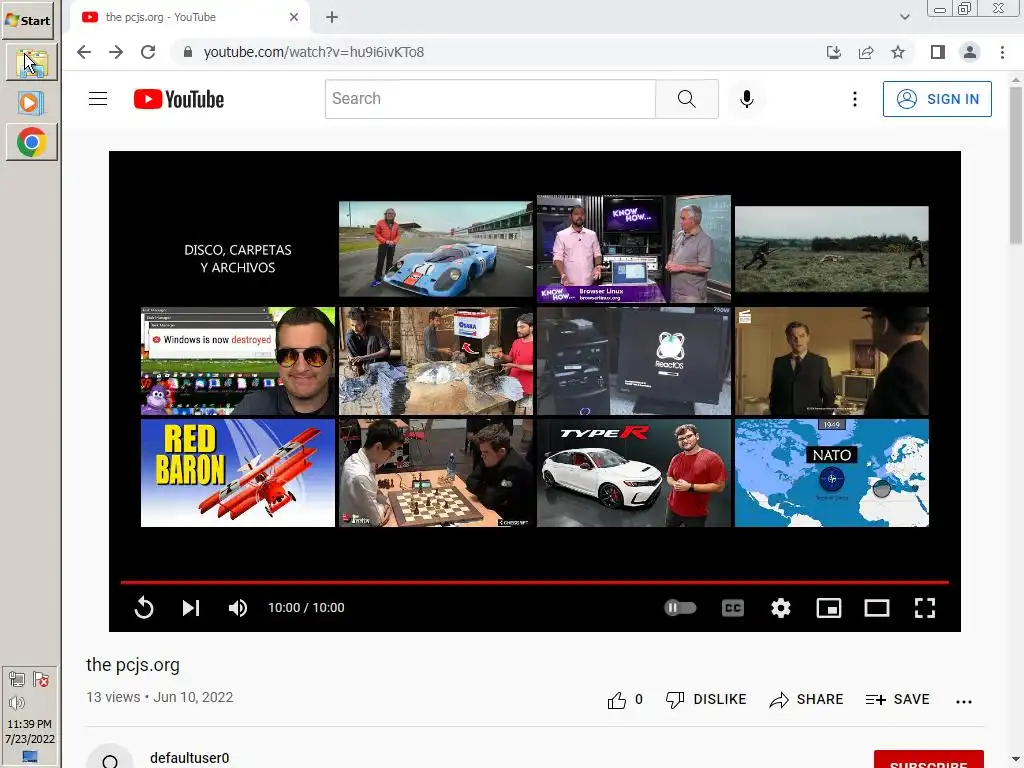Go back in Chrome
Image resolution: width=1024 pixels, height=768 pixels.
(x=84, y=52)
